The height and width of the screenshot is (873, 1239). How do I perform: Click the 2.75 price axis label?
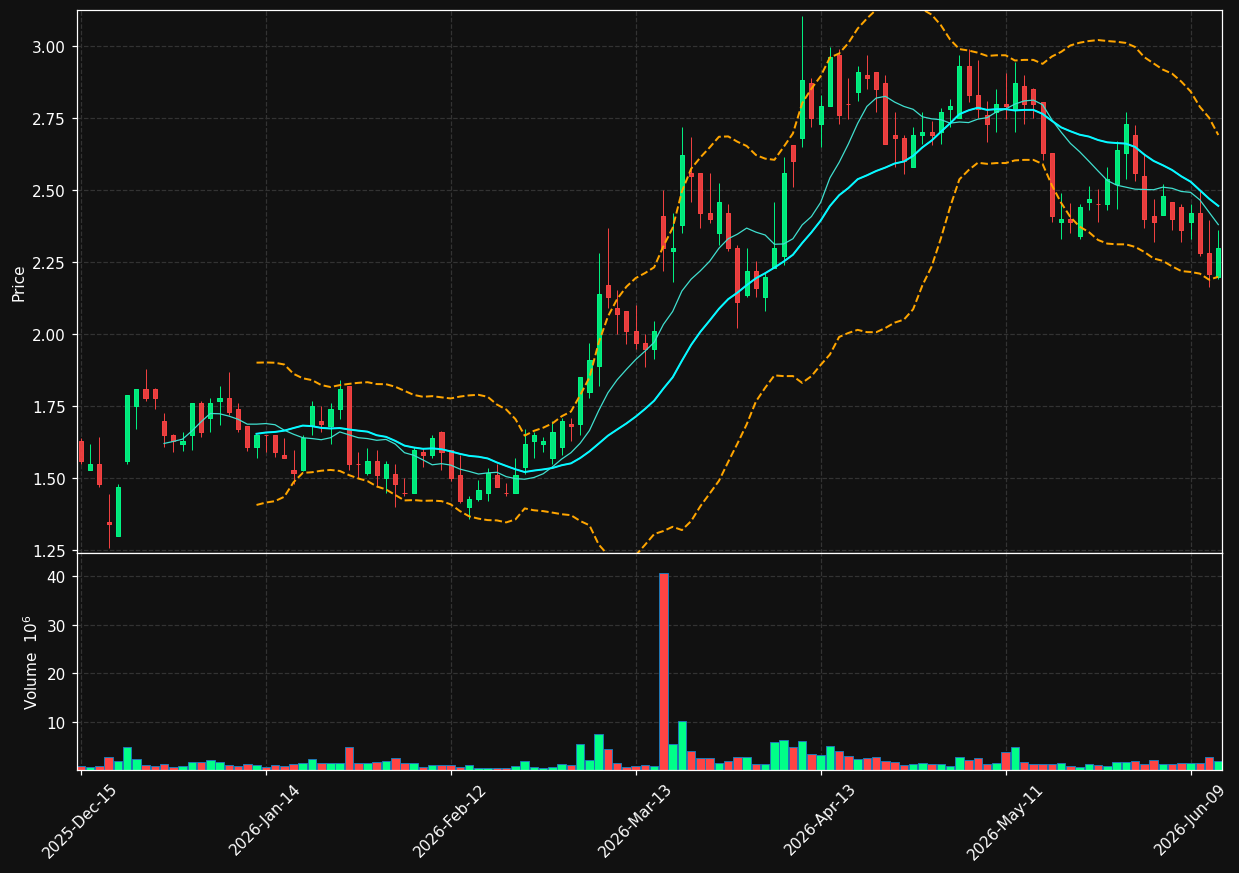tap(51, 119)
